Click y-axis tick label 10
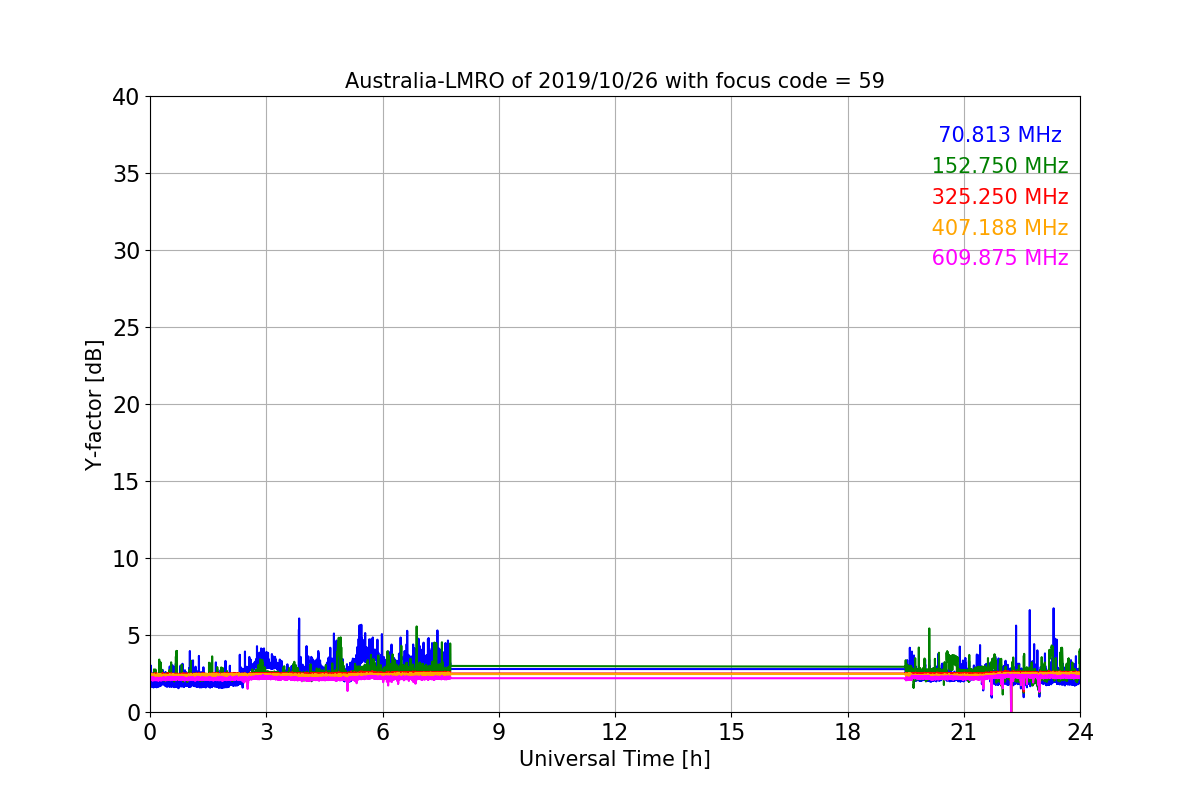The height and width of the screenshot is (800, 1200). (x=126, y=559)
